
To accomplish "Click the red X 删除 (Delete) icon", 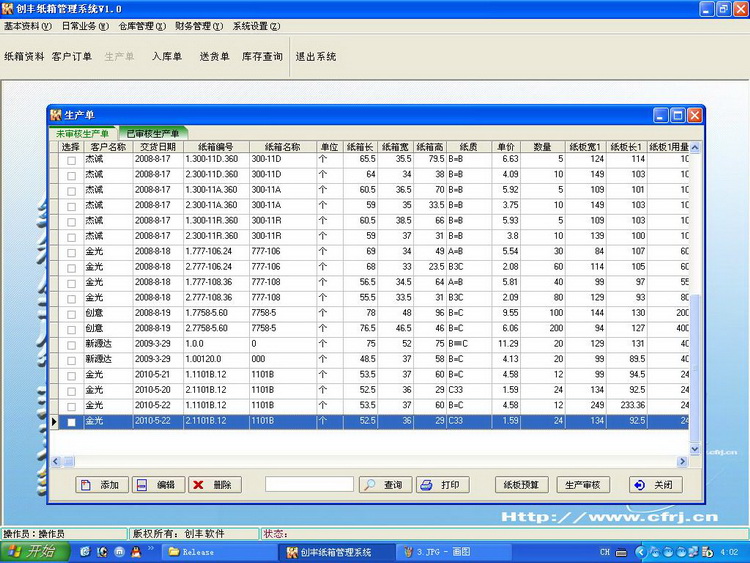I will coord(199,485).
